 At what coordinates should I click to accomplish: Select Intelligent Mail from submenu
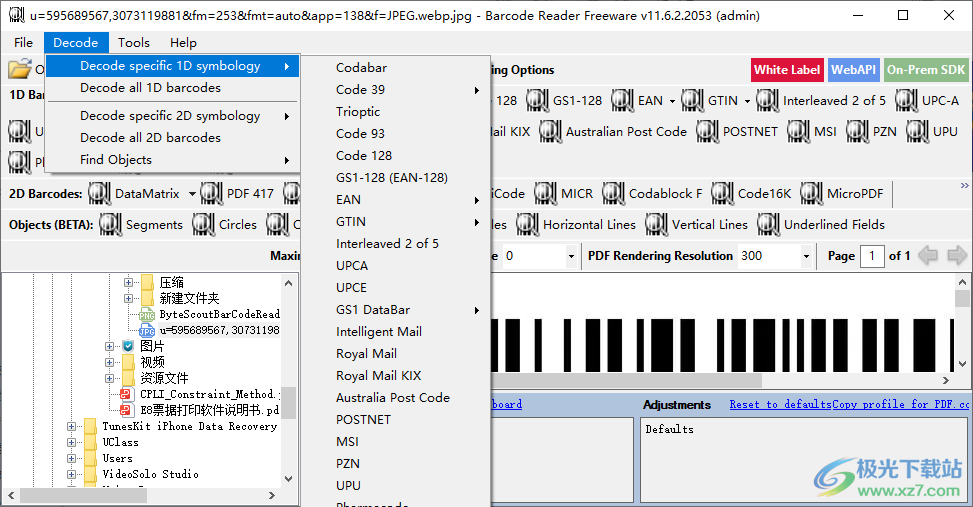(396, 332)
